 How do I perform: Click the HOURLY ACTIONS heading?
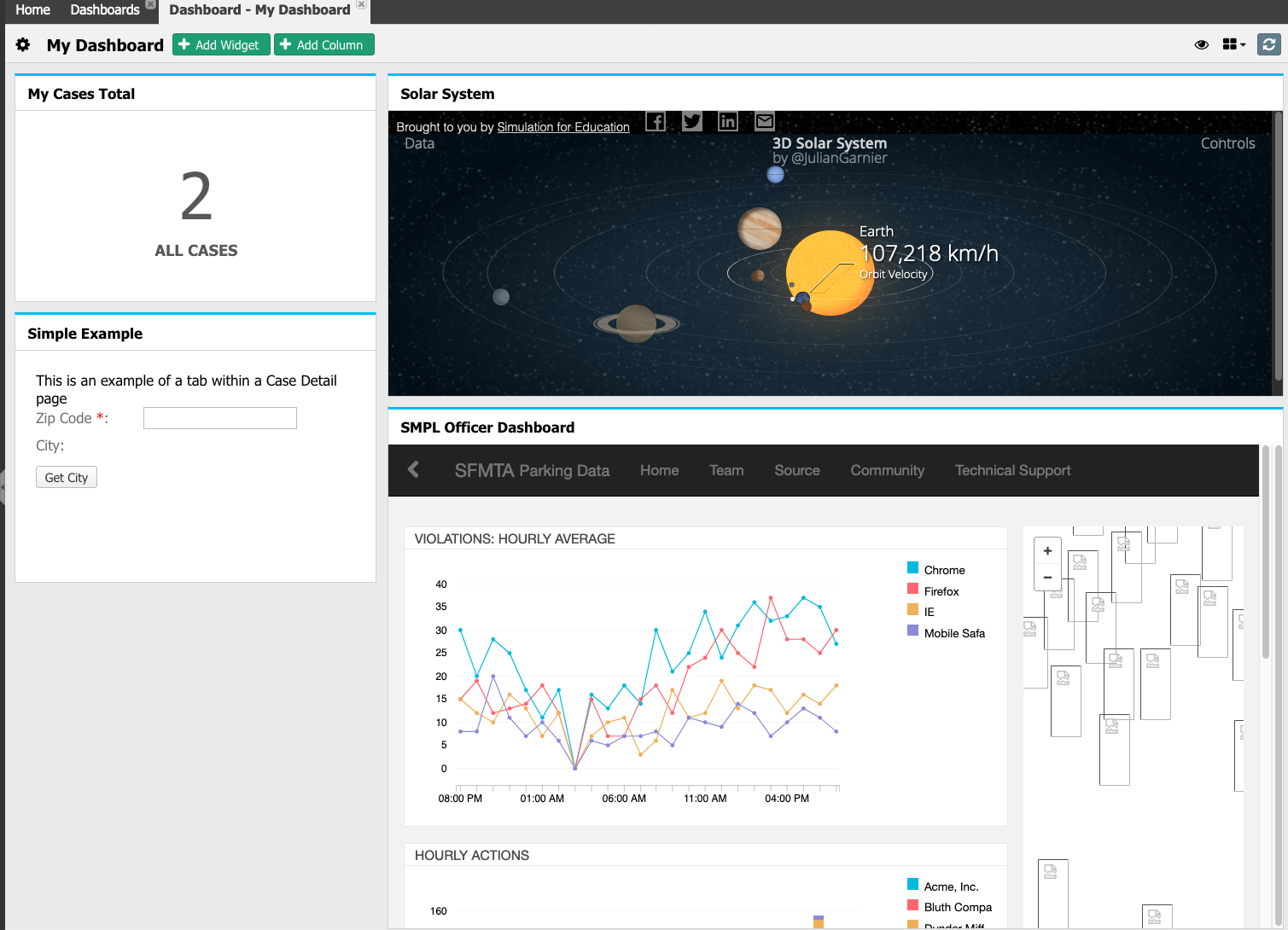471,855
